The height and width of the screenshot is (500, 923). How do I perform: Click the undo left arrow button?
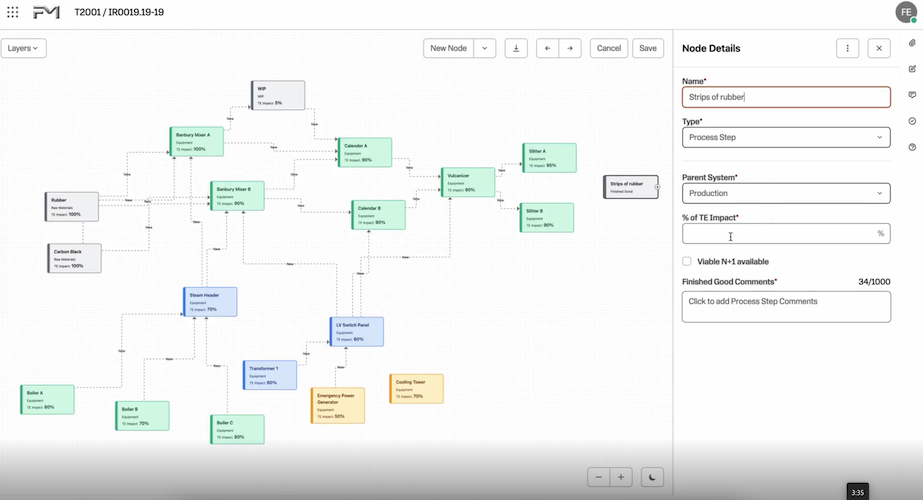tap(547, 48)
